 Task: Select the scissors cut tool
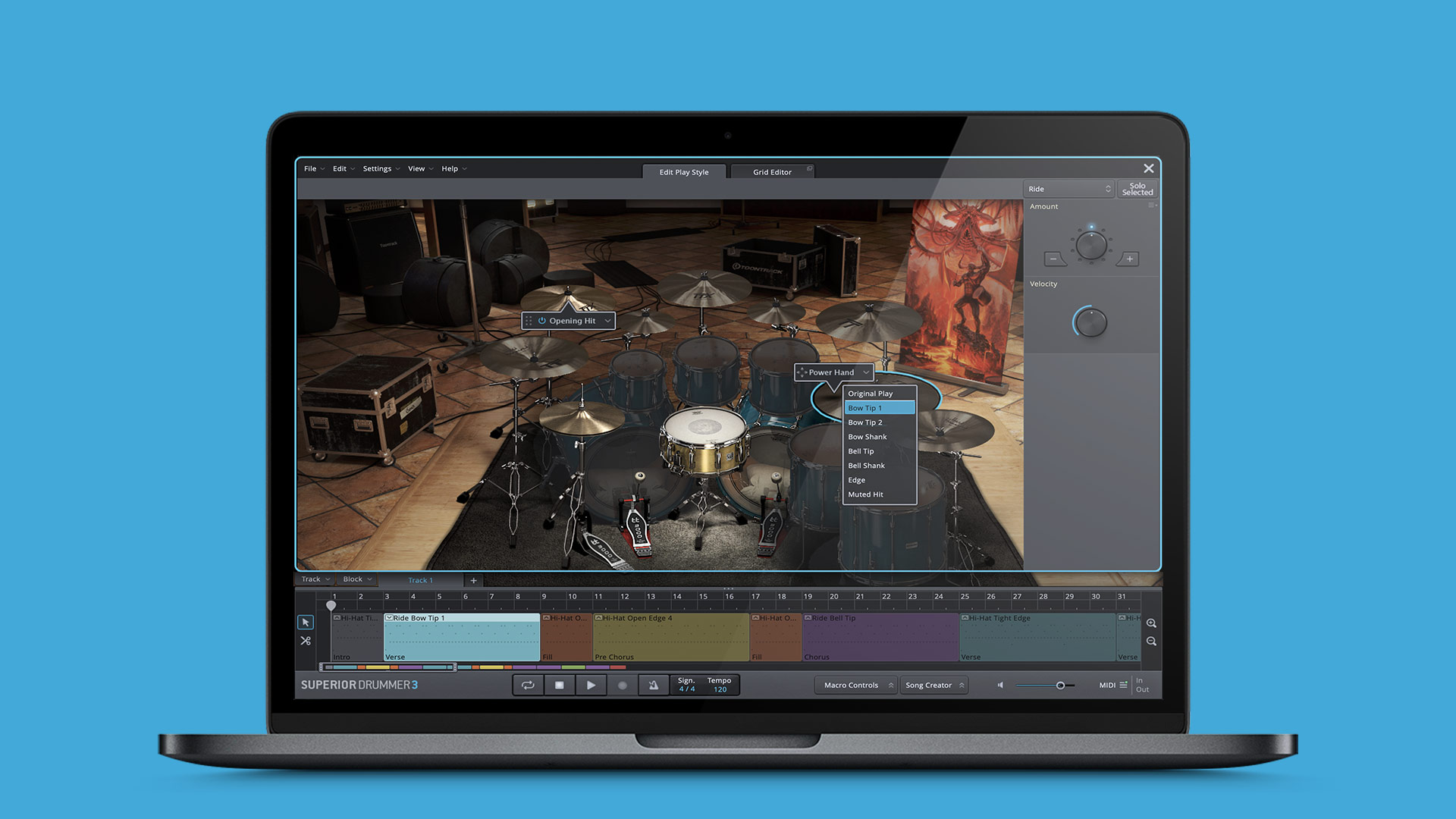coord(305,641)
